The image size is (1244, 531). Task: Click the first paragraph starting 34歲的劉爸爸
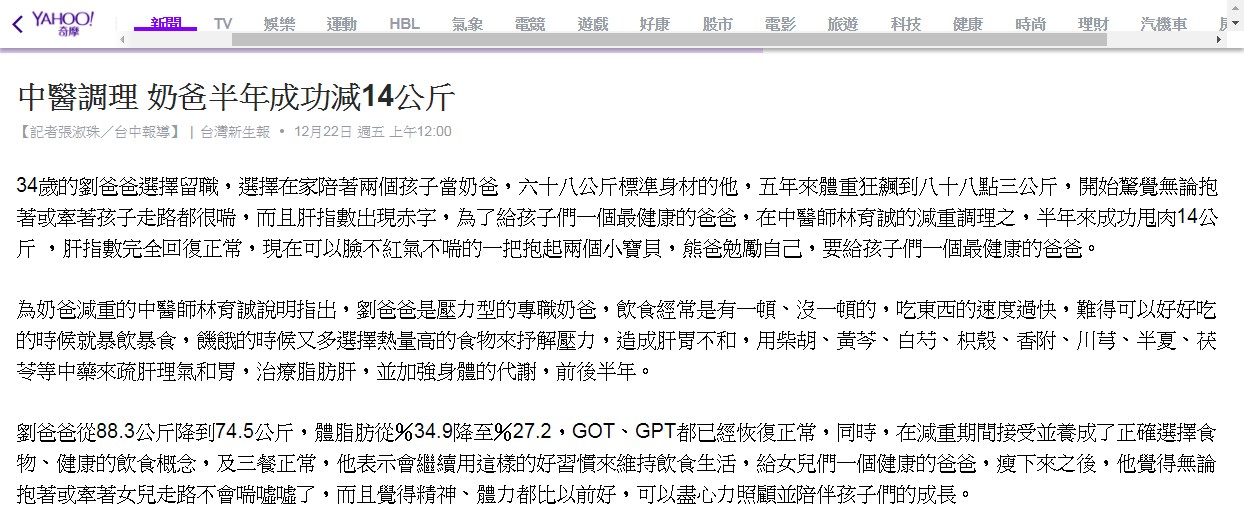tap(618, 217)
